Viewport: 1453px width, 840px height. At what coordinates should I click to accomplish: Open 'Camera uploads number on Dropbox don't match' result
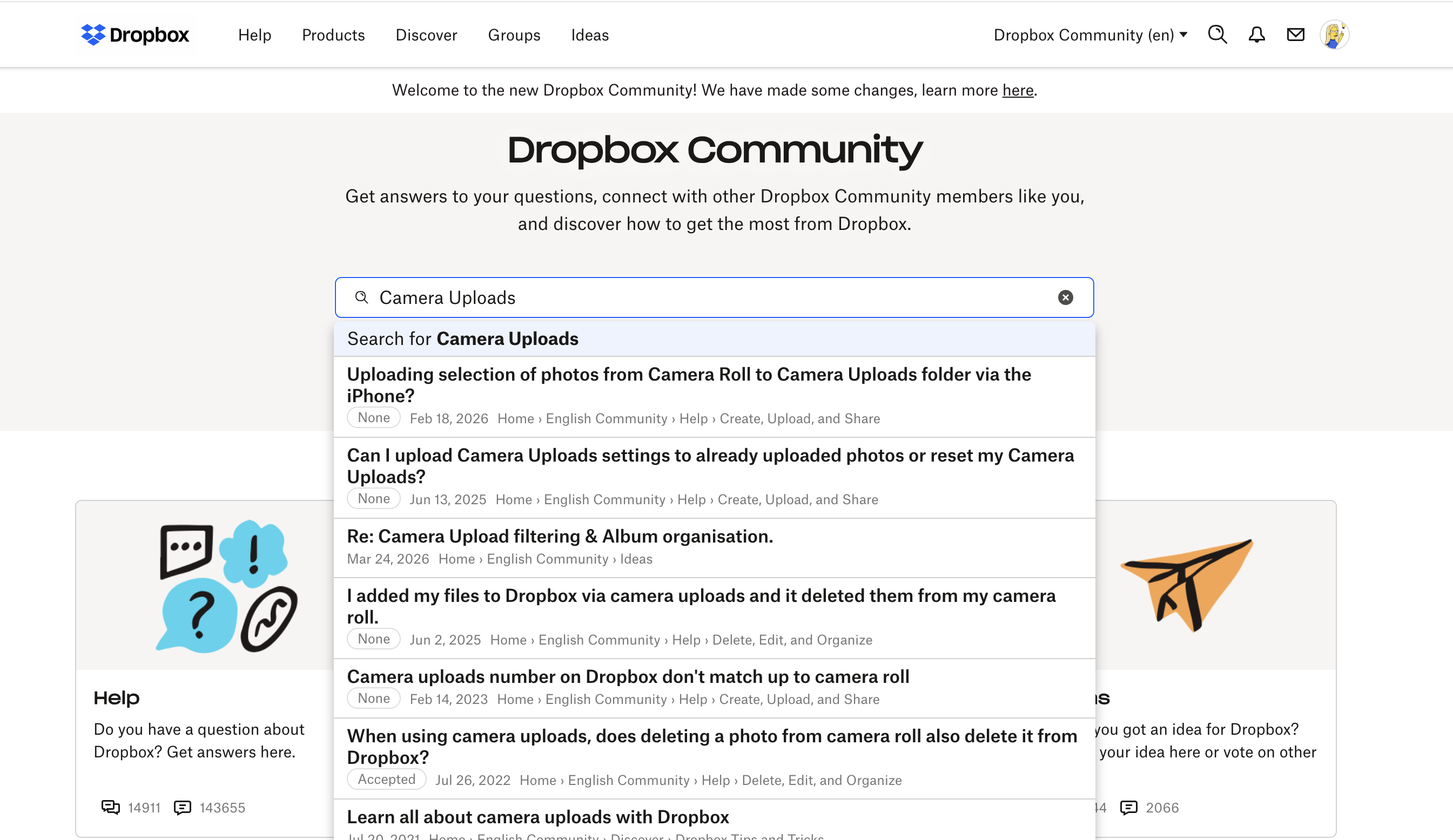tap(714, 688)
